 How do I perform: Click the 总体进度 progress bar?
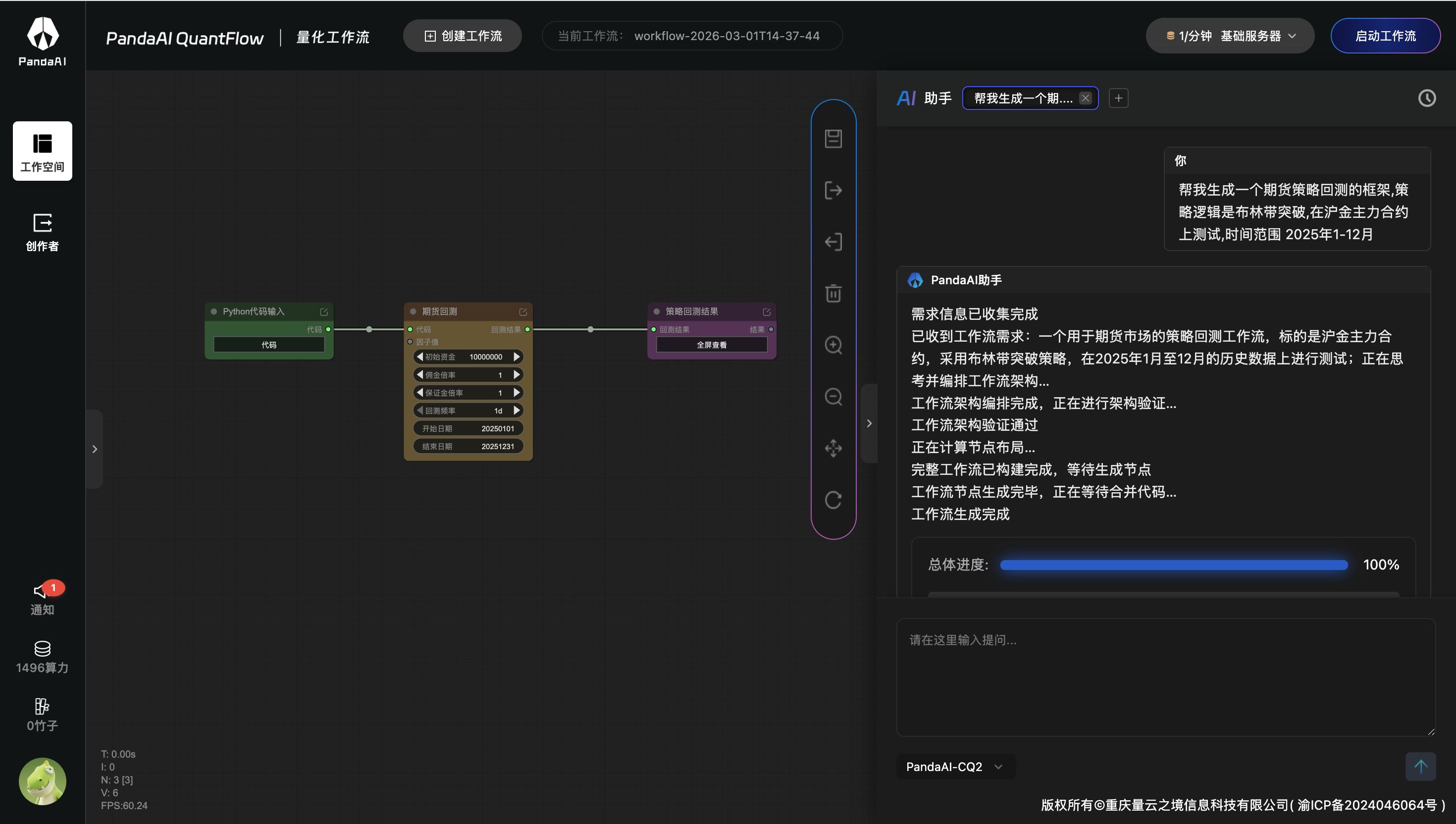(1174, 565)
